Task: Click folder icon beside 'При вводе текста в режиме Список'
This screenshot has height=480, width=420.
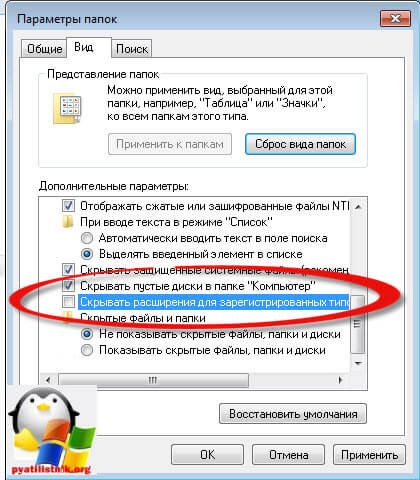Action: [x=68, y=222]
